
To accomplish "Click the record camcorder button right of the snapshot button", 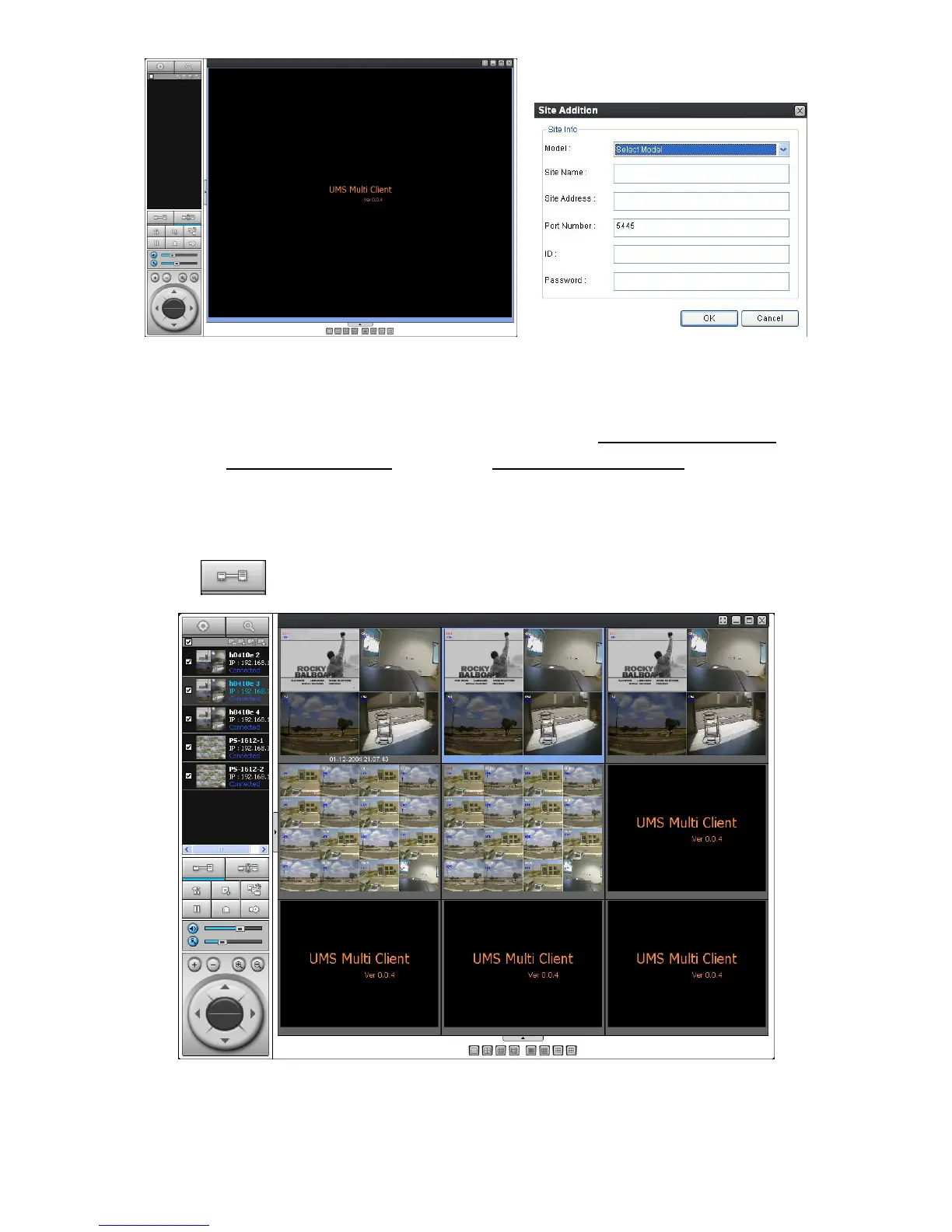I will pos(254,908).
